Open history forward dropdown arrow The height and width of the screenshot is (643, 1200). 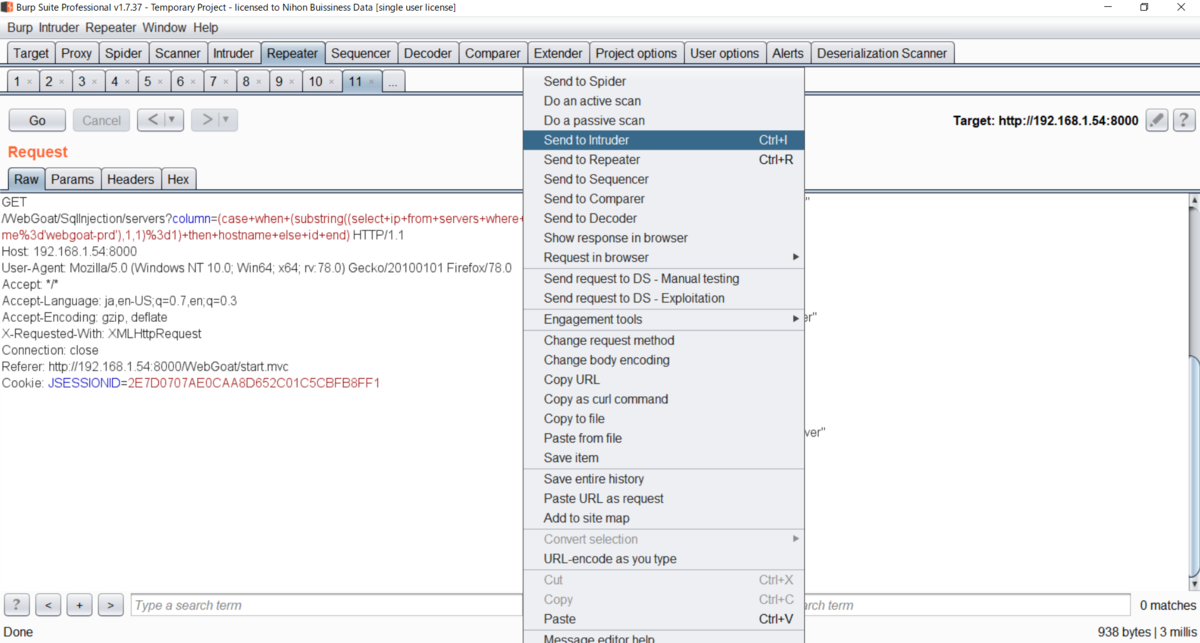226,120
